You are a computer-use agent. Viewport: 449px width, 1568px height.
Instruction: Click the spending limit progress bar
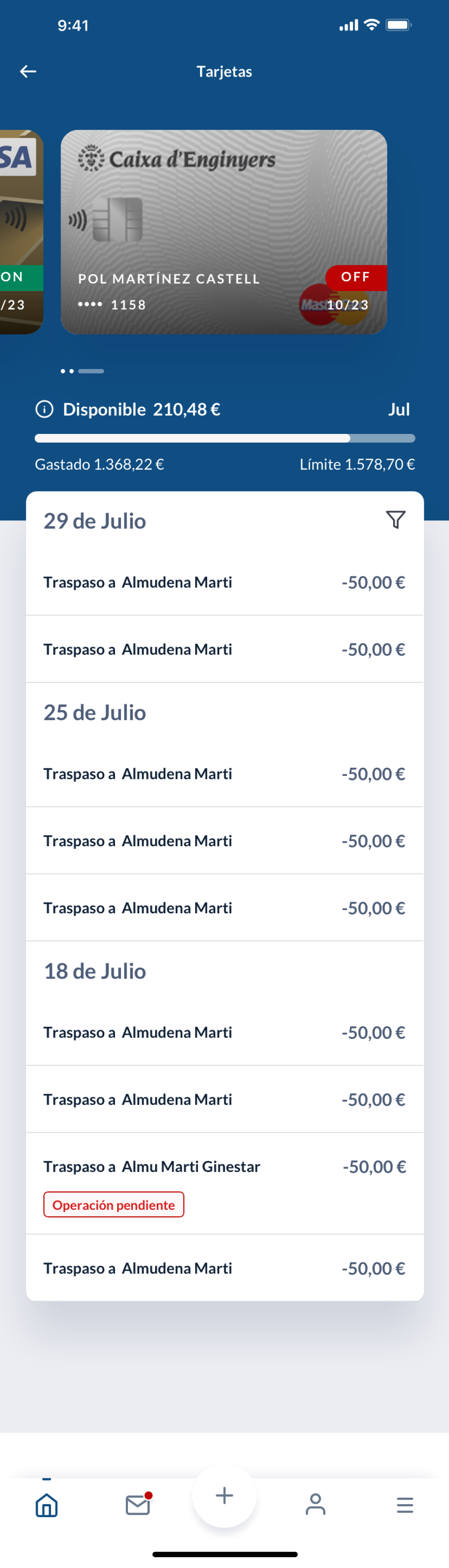click(x=225, y=438)
